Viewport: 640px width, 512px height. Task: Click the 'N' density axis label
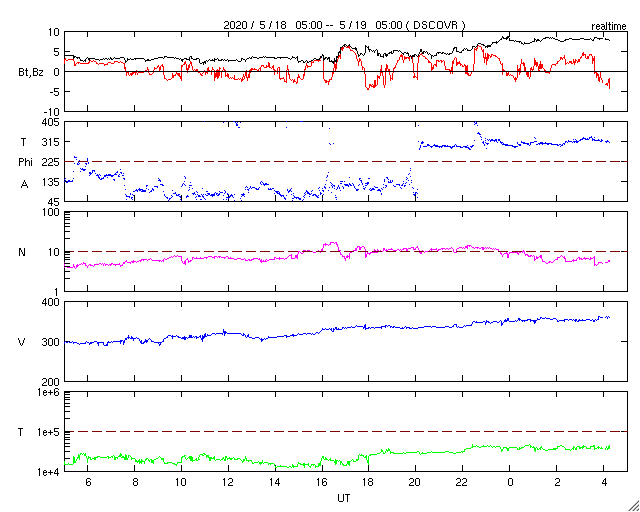pos(22,252)
